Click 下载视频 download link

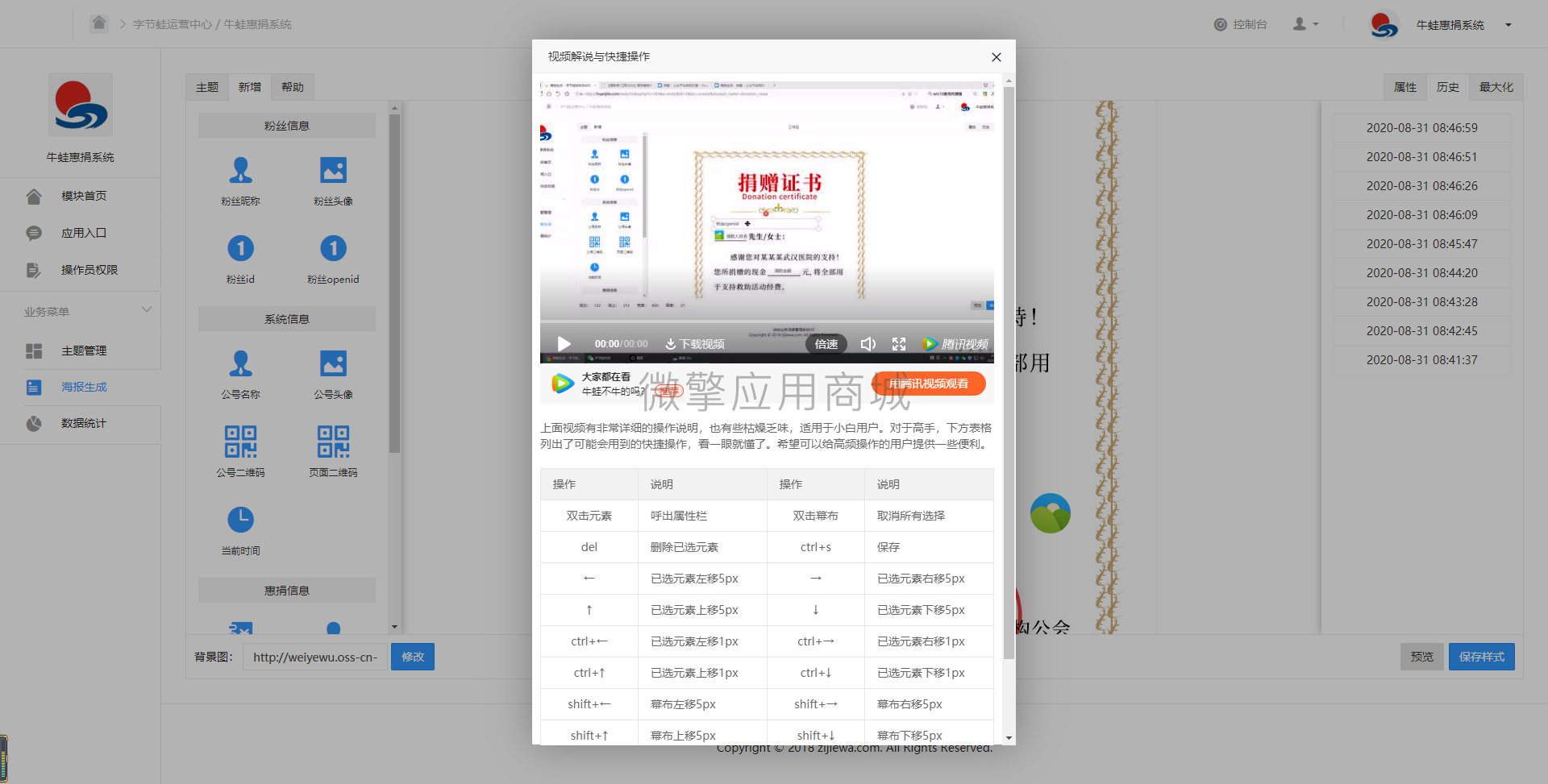pos(694,344)
